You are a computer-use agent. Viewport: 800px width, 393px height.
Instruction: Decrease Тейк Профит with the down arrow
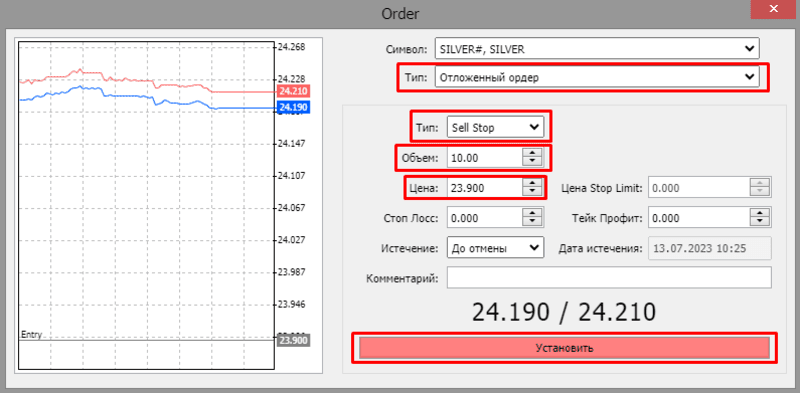[760, 223]
